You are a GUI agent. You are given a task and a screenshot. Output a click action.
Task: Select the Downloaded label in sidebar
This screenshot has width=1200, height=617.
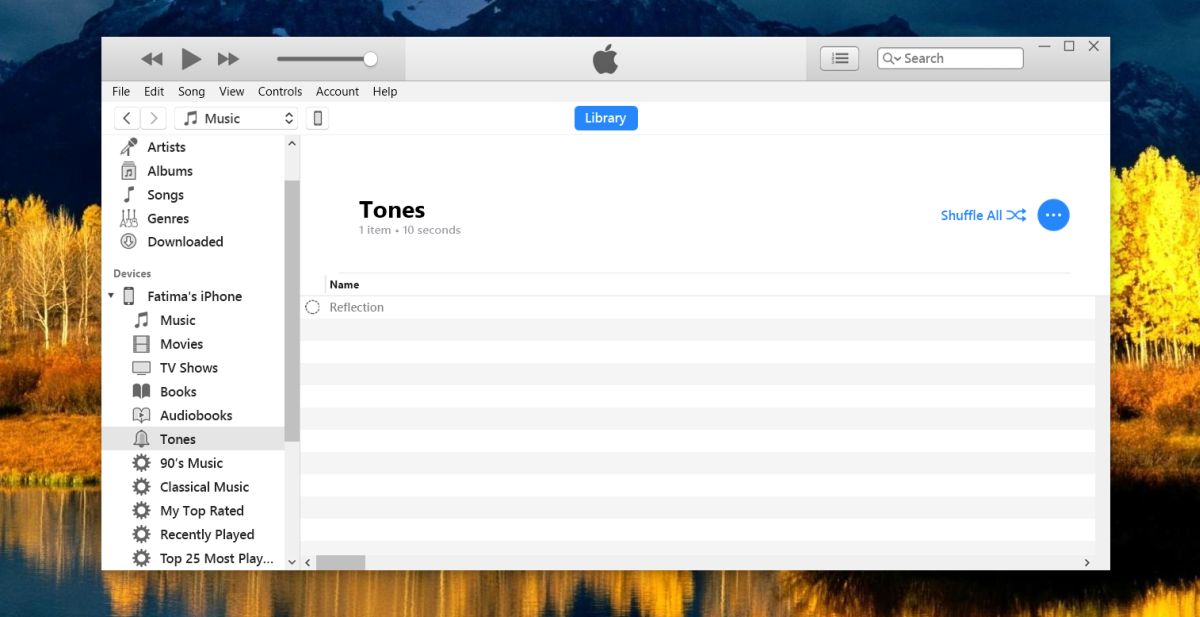click(185, 242)
